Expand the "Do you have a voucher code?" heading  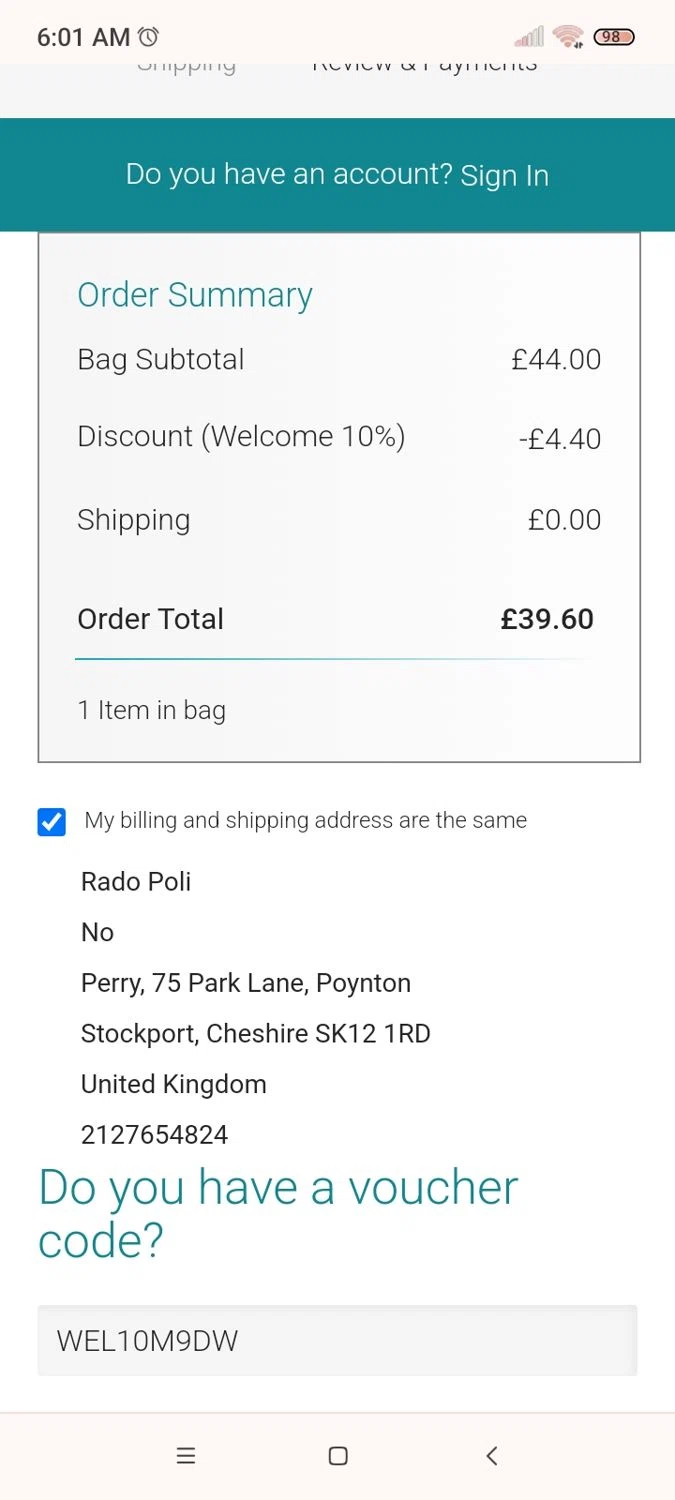pyautogui.click(x=278, y=1214)
